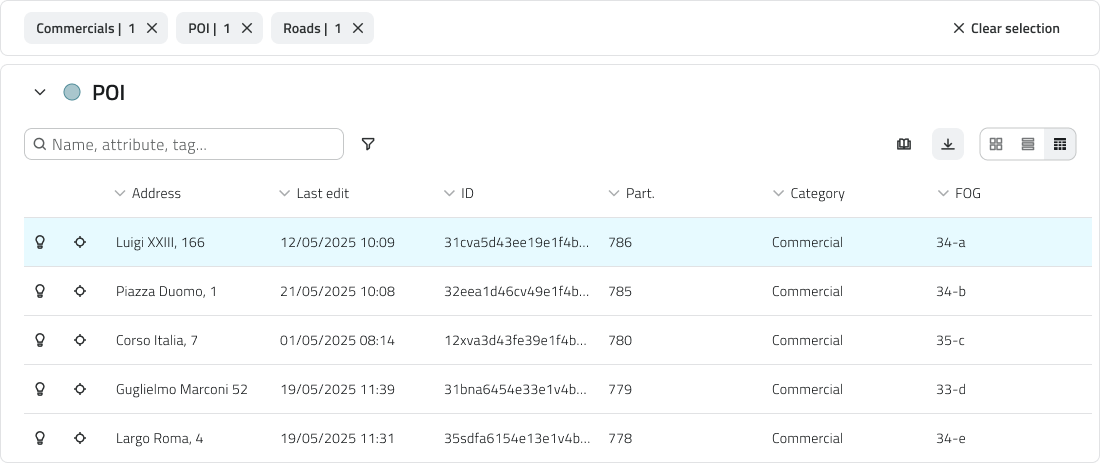This screenshot has width=1100, height=463.
Task: Switch to grid card view
Action: point(996,145)
